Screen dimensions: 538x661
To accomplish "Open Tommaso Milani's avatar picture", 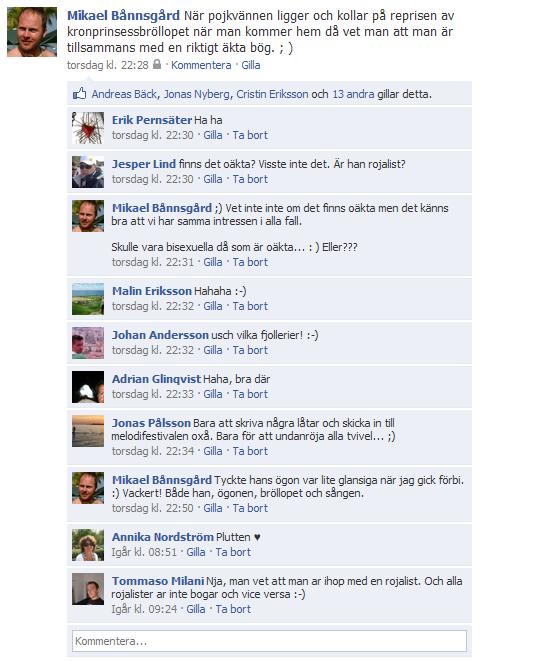I will 88,589.
